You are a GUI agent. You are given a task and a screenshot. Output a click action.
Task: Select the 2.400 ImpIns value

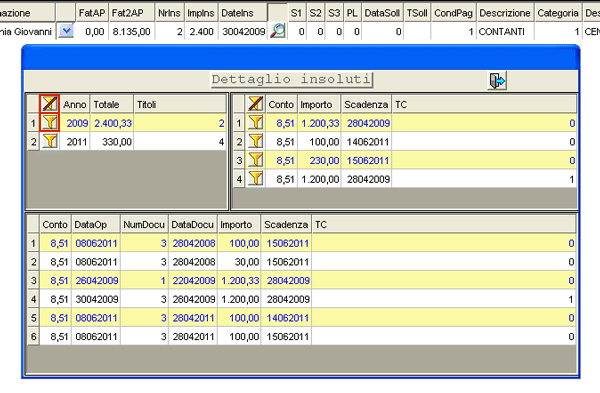point(201,31)
